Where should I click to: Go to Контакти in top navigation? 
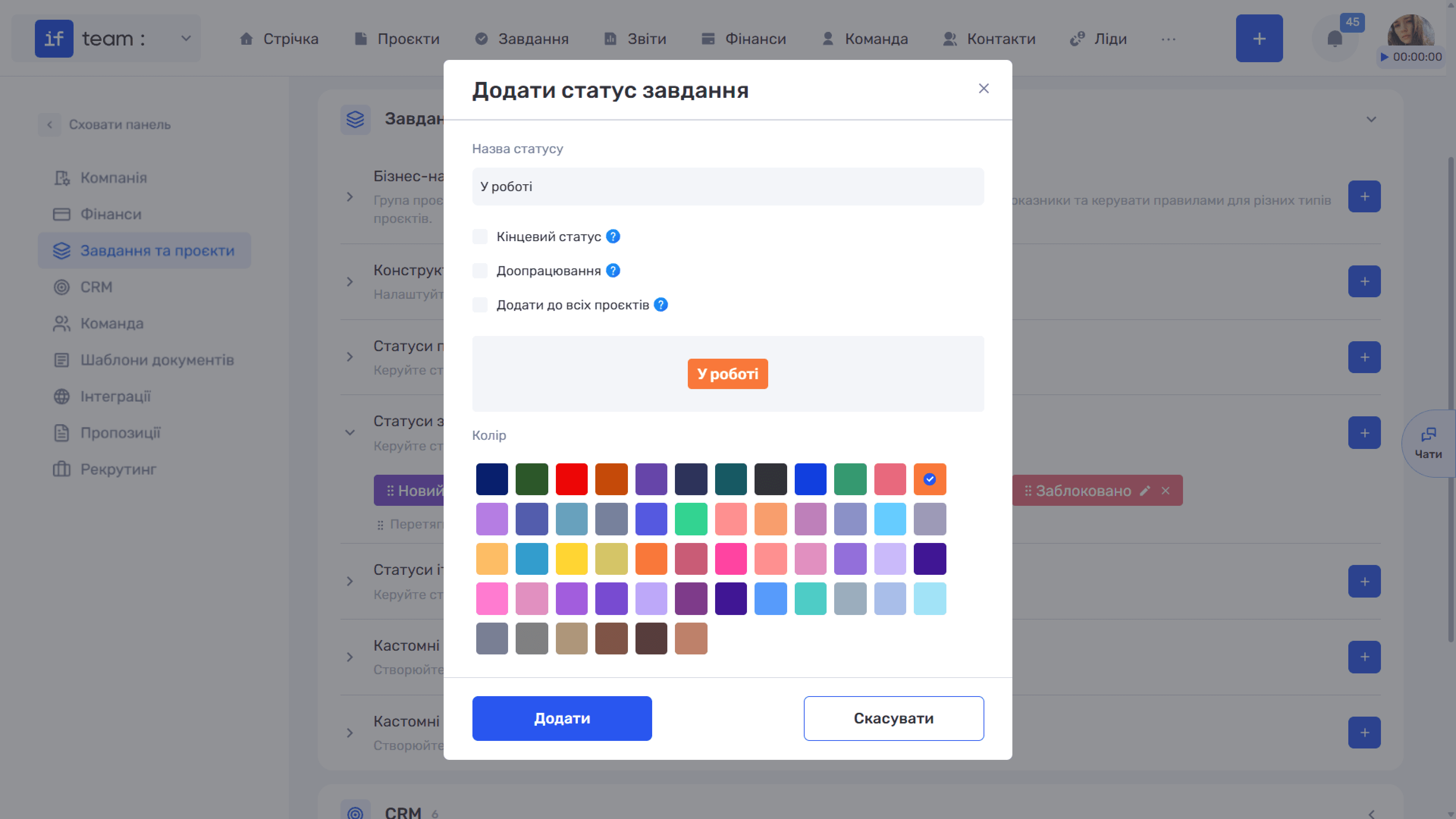tap(988, 38)
